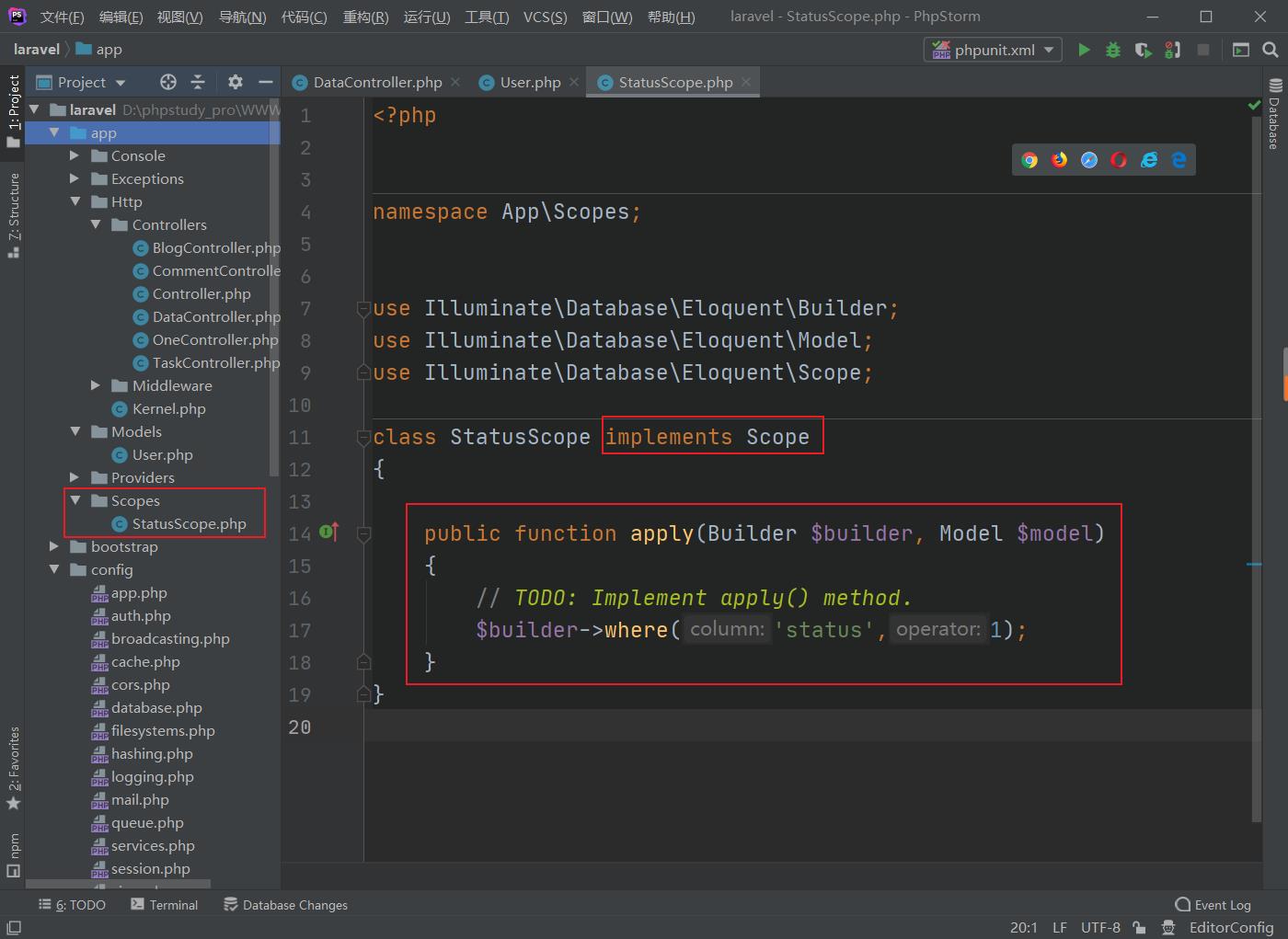Viewport: 1288px width, 939px height.
Task: Select Kernel.php in the Http folder
Action: pos(168,408)
